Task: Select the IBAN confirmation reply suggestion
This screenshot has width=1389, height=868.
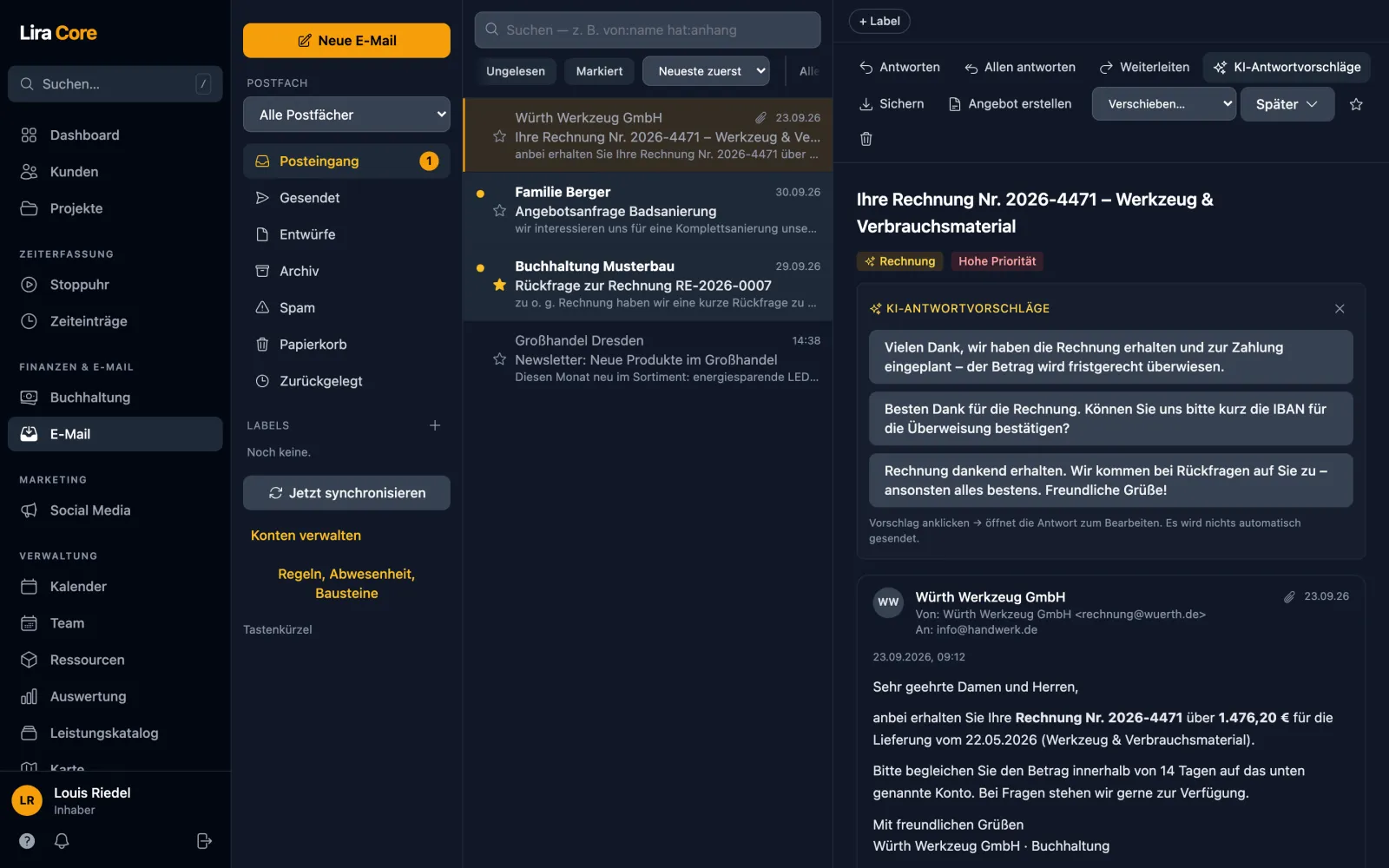Action: [1110, 418]
